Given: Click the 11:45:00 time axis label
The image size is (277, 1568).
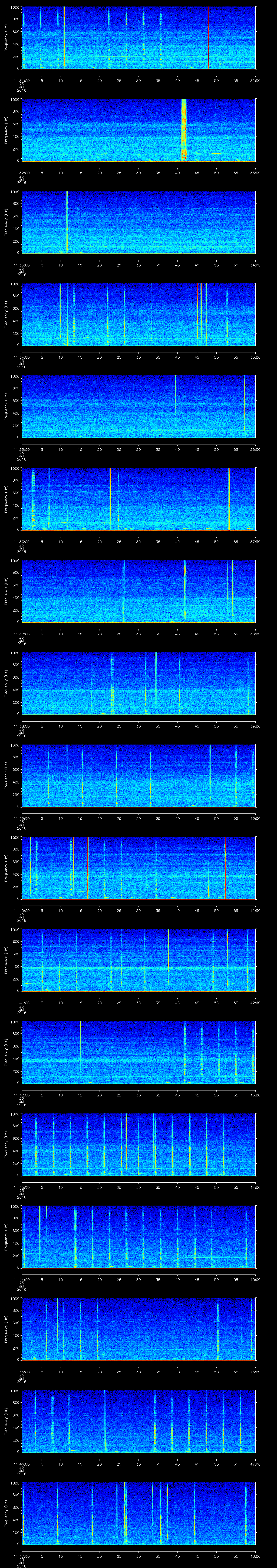Looking at the screenshot, I should click(22, 1372).
